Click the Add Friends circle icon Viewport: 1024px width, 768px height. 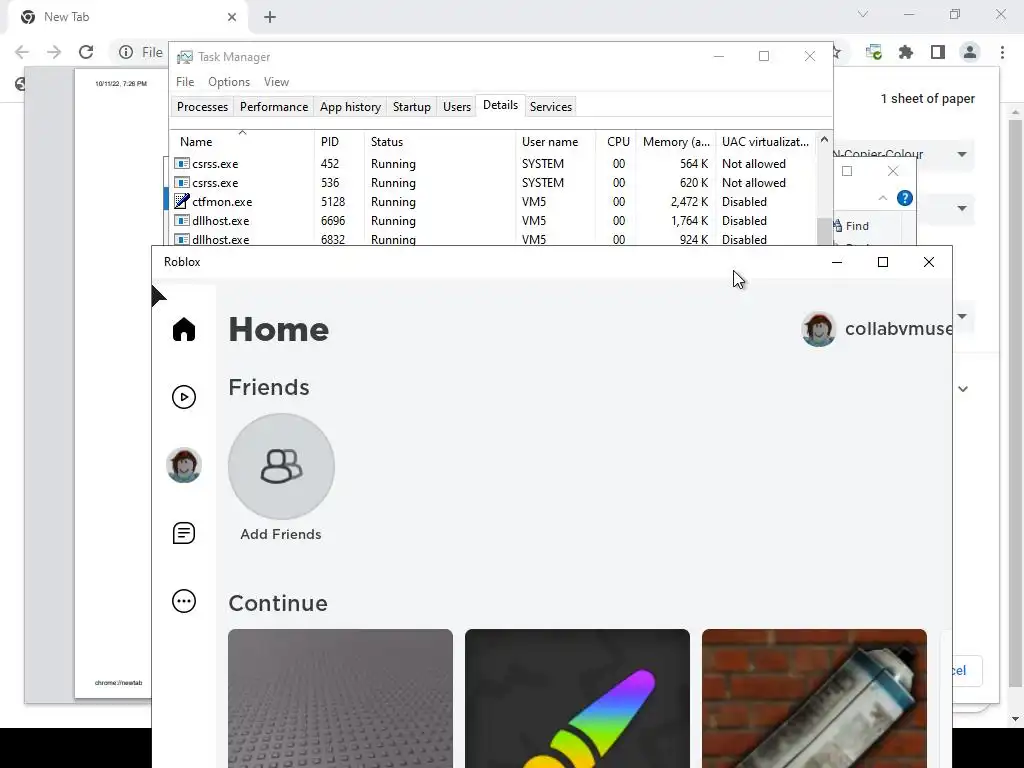[x=281, y=466]
